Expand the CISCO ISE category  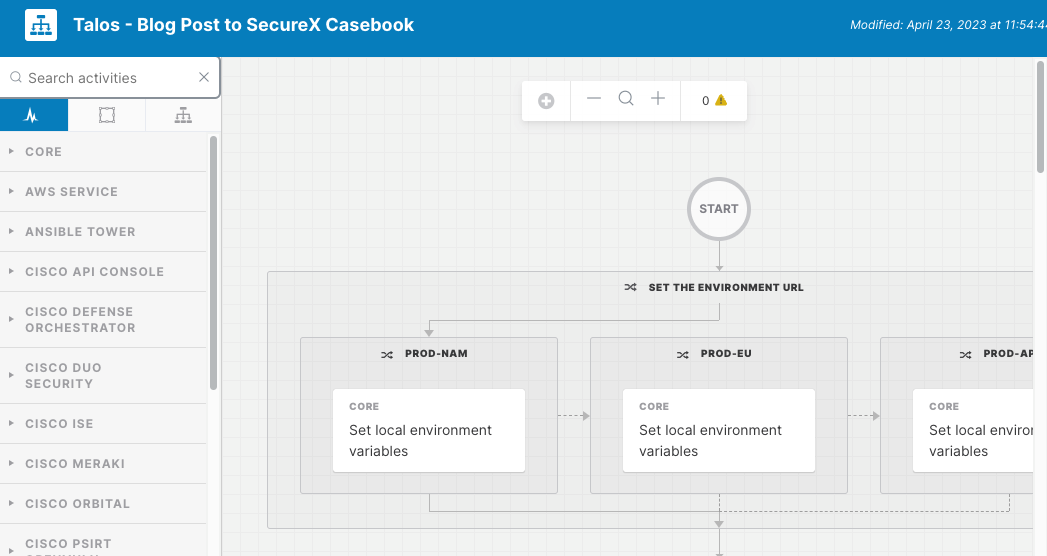103,424
